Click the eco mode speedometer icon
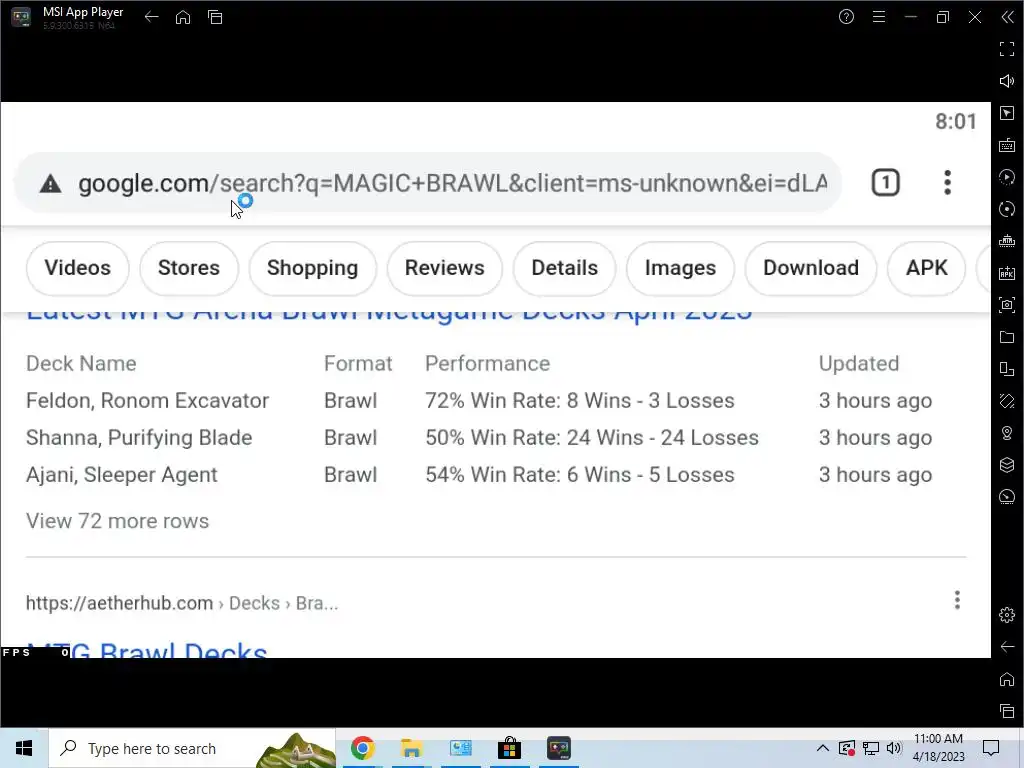The height and width of the screenshot is (768, 1024). pos(1007,497)
